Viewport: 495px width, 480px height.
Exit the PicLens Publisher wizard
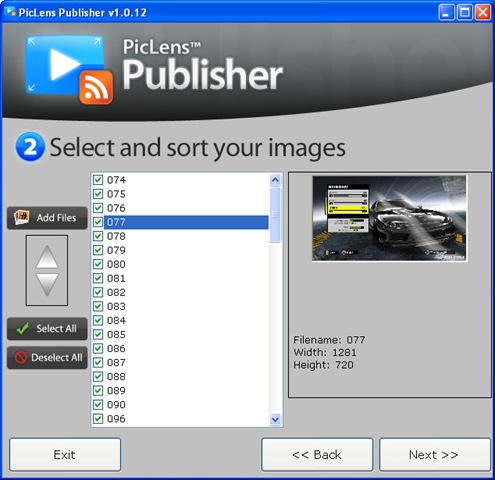point(65,455)
